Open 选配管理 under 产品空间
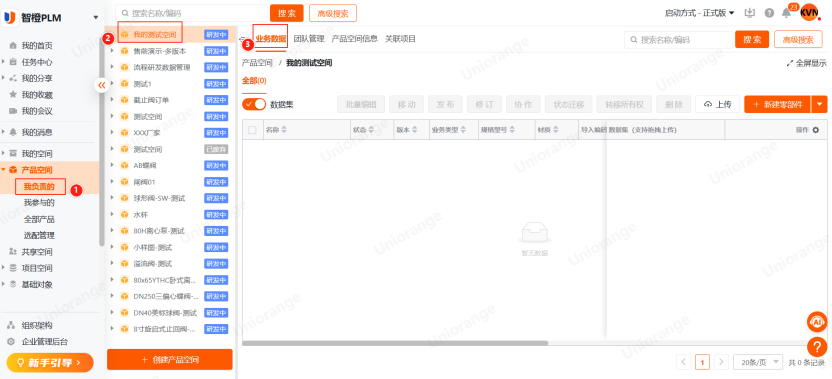832x379 pixels. point(39,235)
